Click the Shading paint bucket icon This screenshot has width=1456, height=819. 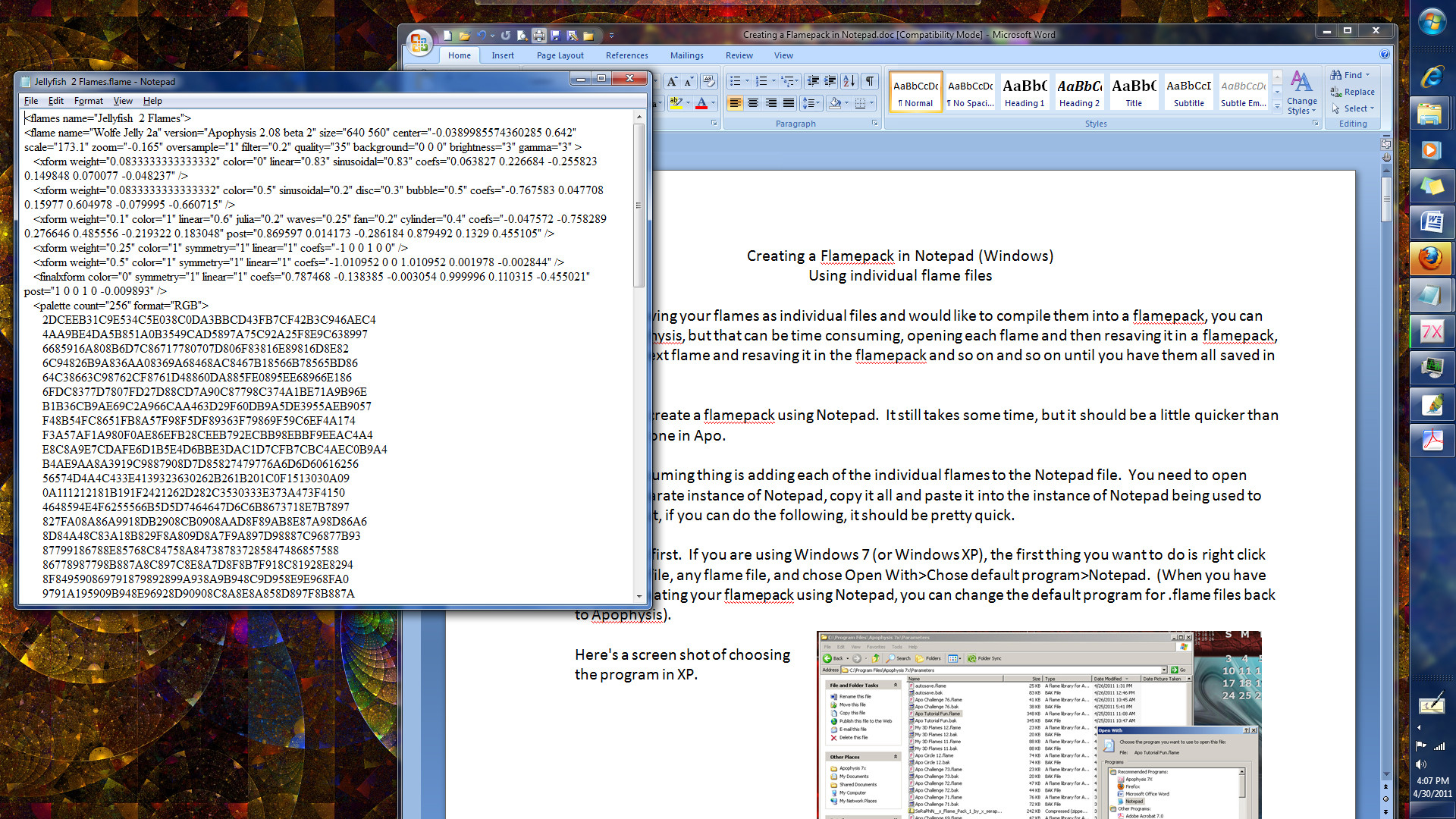835,103
